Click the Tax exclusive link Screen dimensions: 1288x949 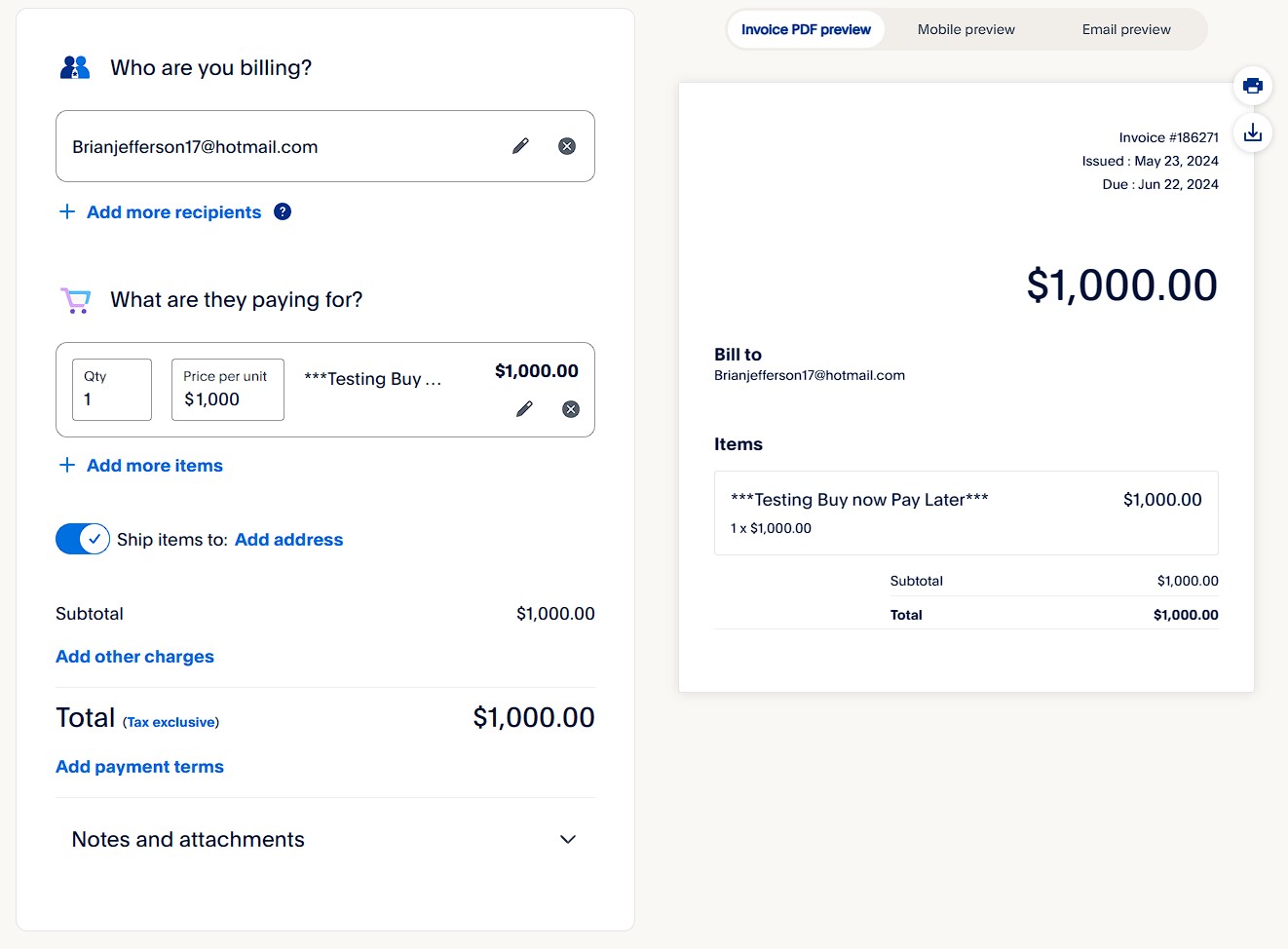click(171, 722)
